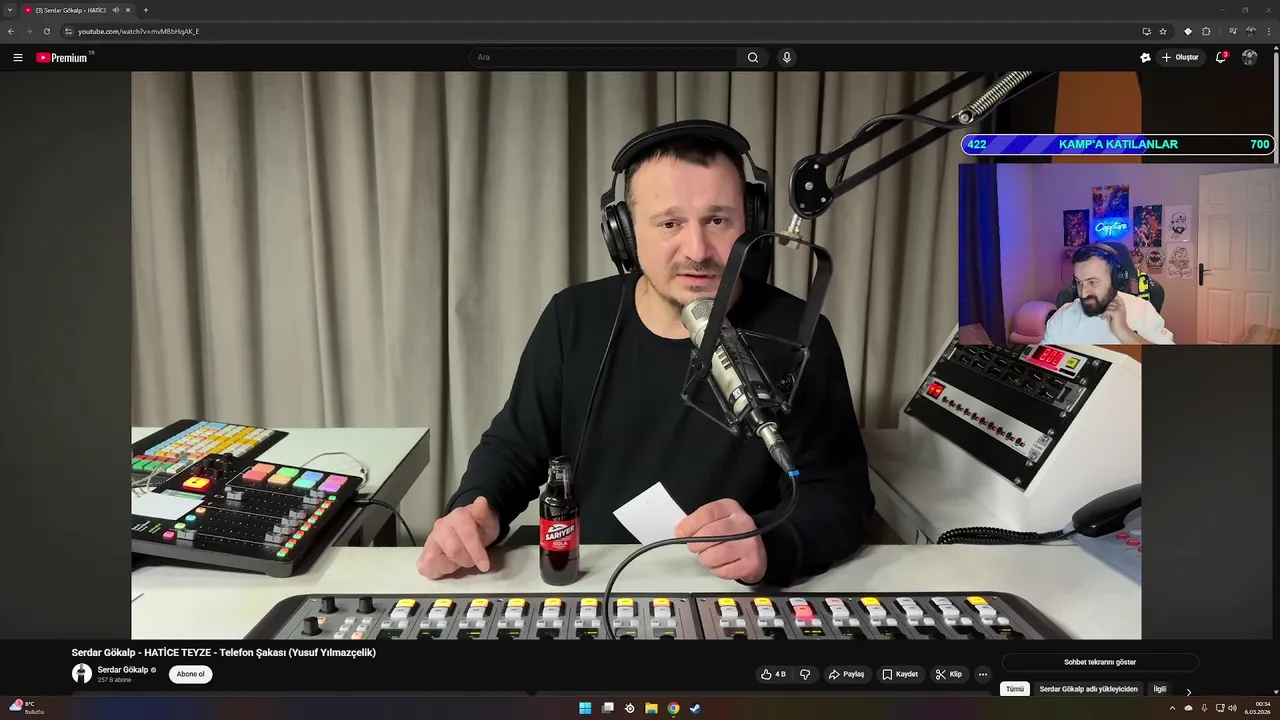
Task: Open media control icon in toolbar
Action: point(1232,31)
